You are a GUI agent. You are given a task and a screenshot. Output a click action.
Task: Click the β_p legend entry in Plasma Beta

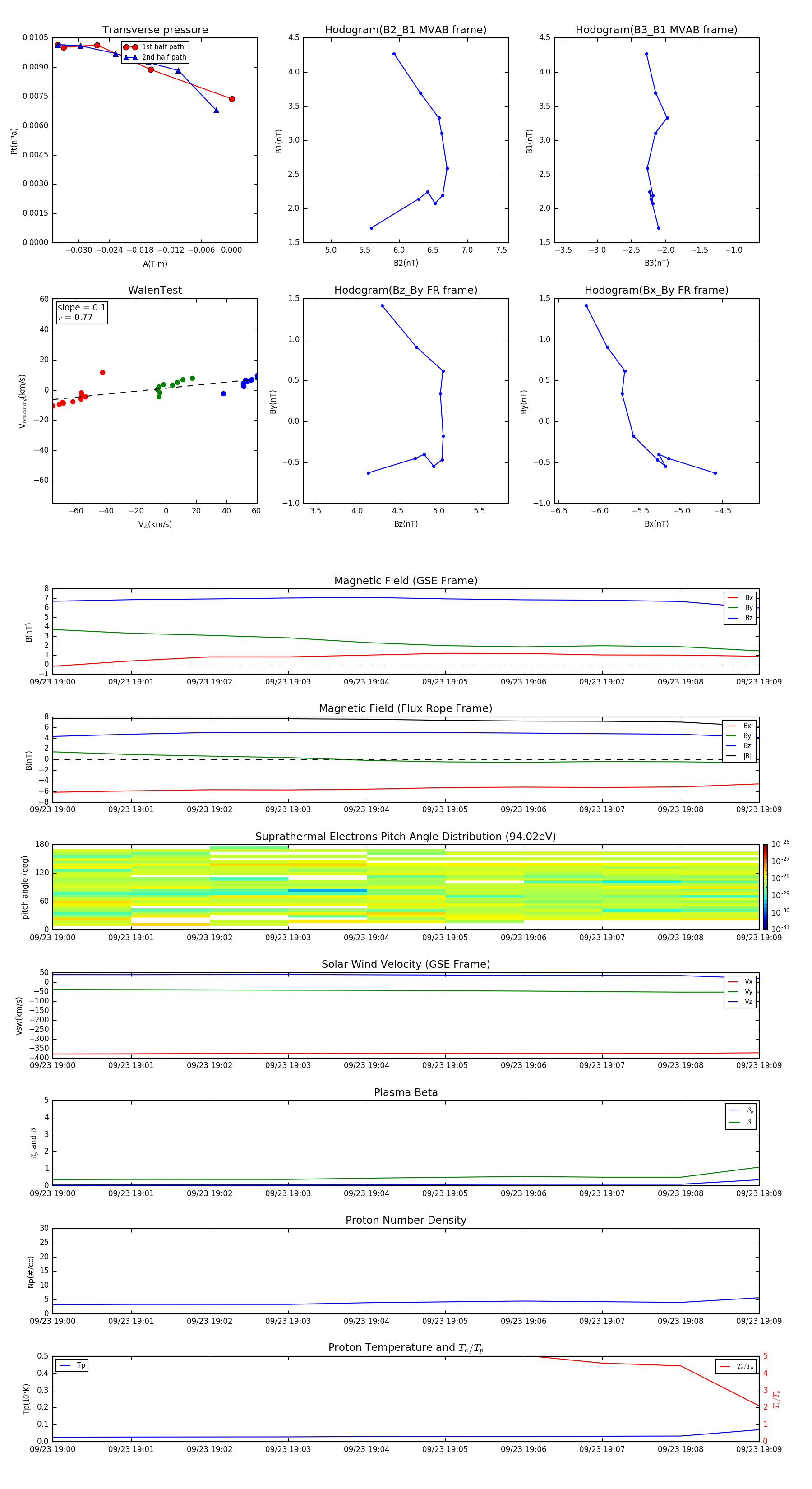[741, 1110]
